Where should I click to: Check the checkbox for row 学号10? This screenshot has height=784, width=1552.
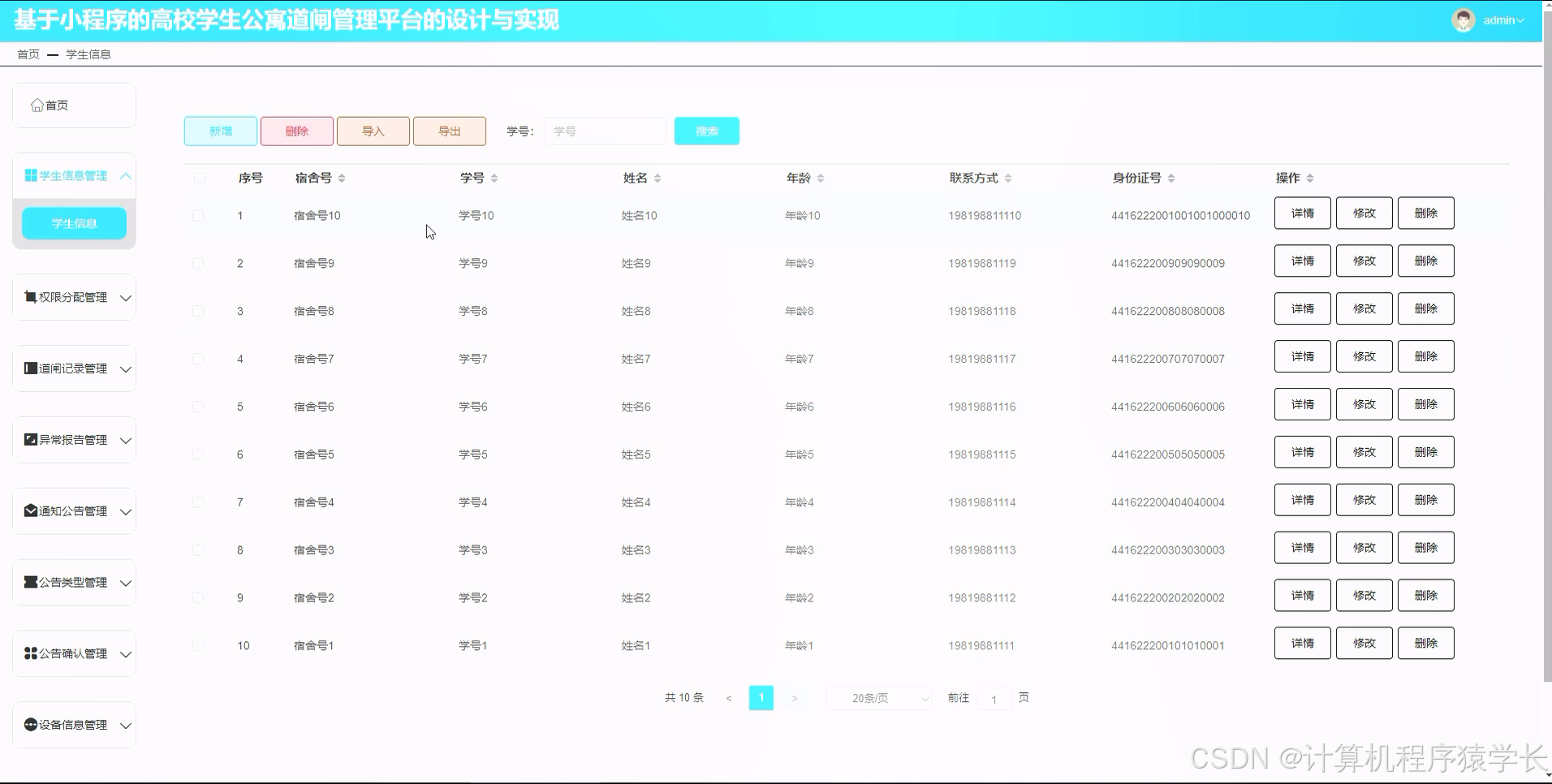click(x=198, y=214)
